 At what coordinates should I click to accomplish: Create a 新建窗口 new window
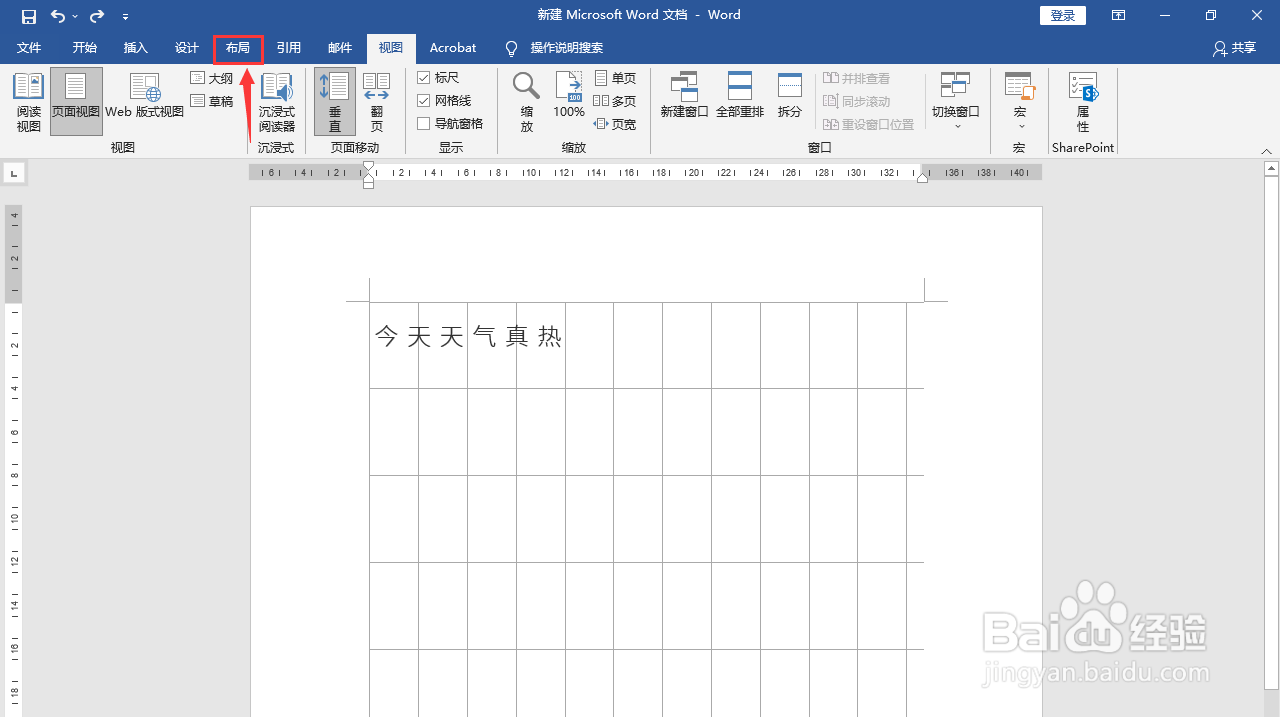point(684,95)
